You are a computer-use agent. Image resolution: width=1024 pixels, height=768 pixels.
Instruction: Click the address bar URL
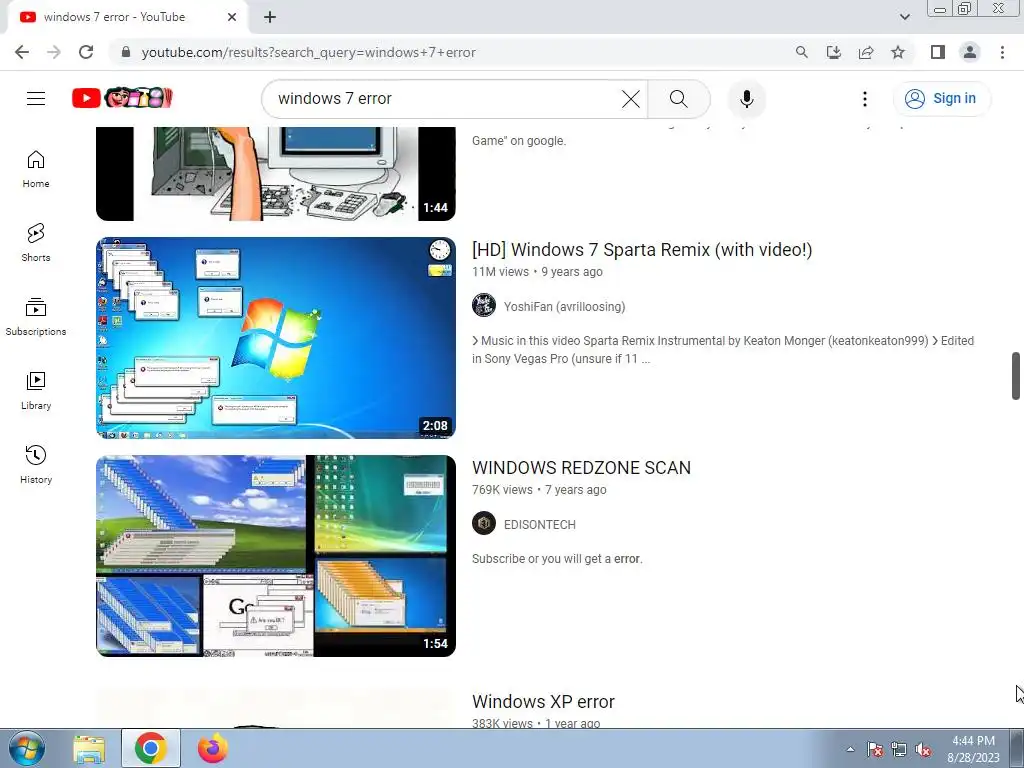click(x=308, y=52)
